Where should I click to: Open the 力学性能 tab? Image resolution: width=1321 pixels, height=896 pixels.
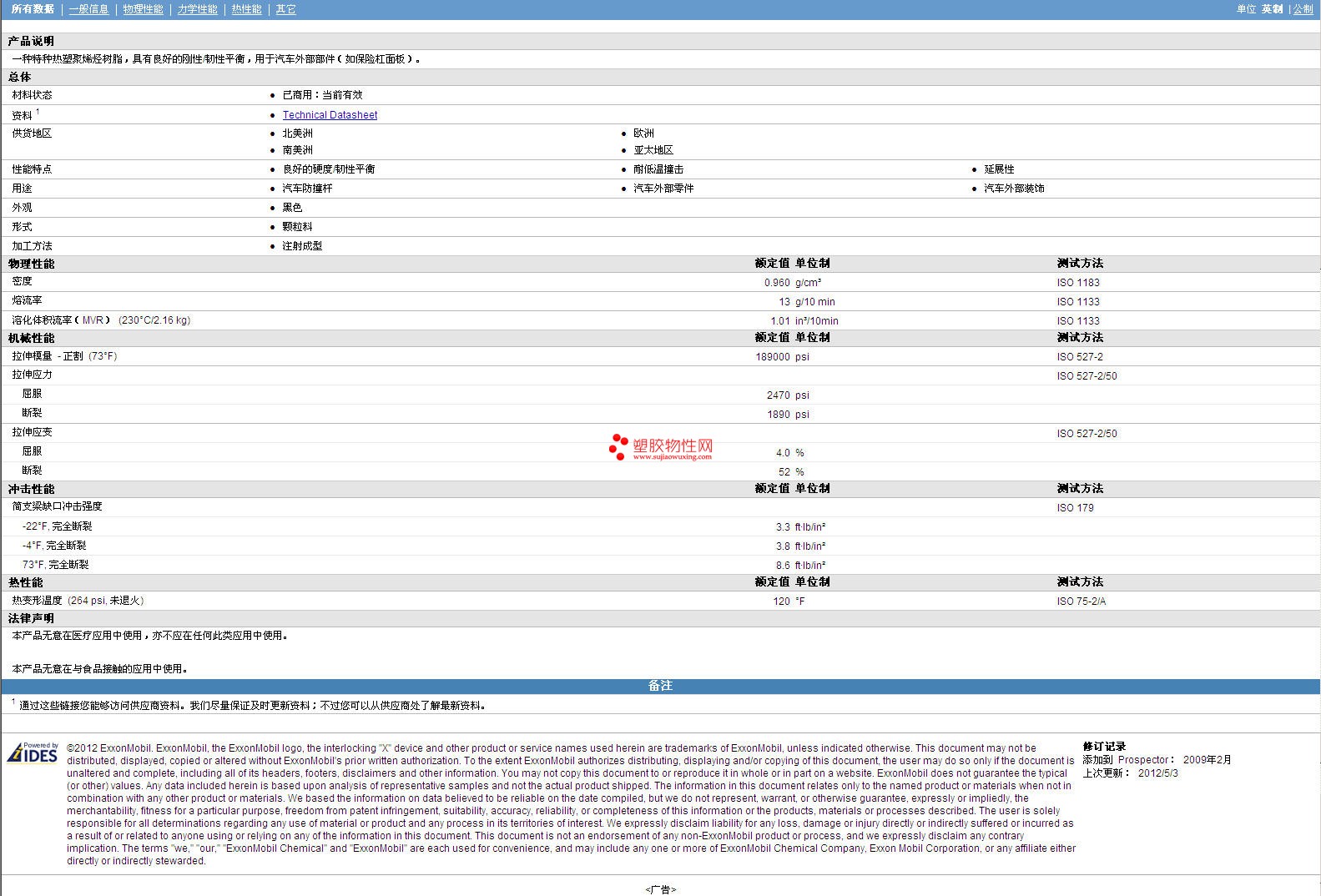tap(197, 9)
